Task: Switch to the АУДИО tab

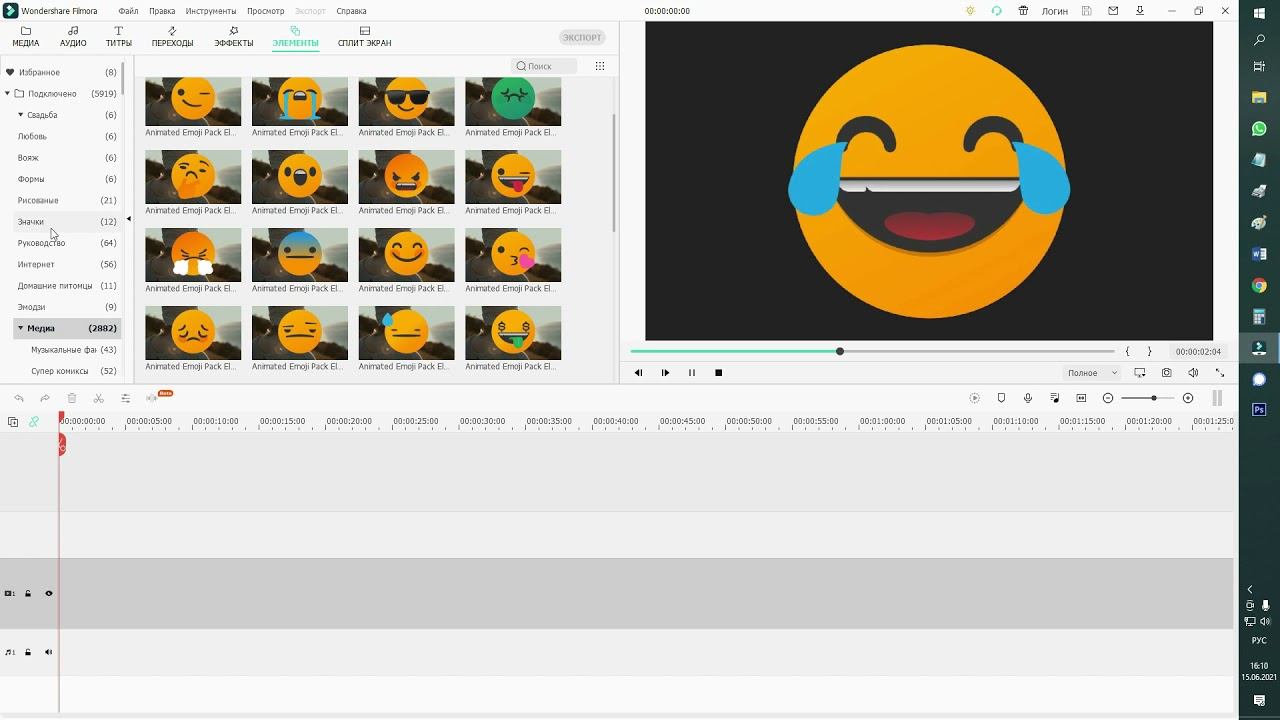Action: tap(73, 37)
